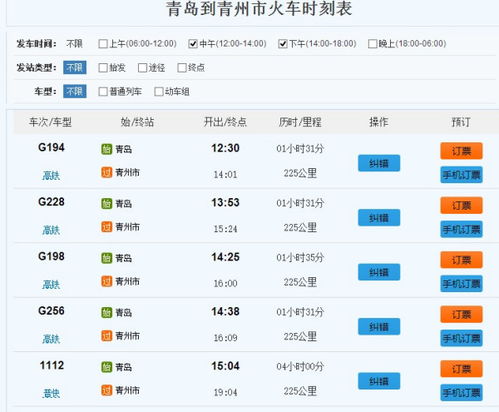Check the 普通列车 train type box
This screenshot has width=499, height=412.
[103, 92]
